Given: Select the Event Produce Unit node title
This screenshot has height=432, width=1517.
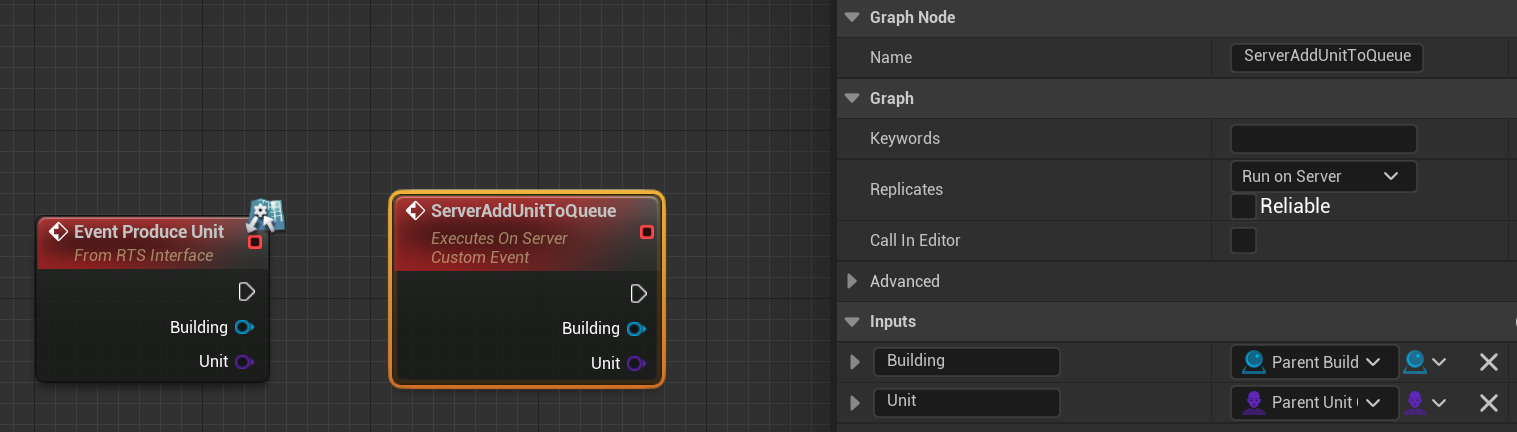Looking at the screenshot, I should (149, 231).
